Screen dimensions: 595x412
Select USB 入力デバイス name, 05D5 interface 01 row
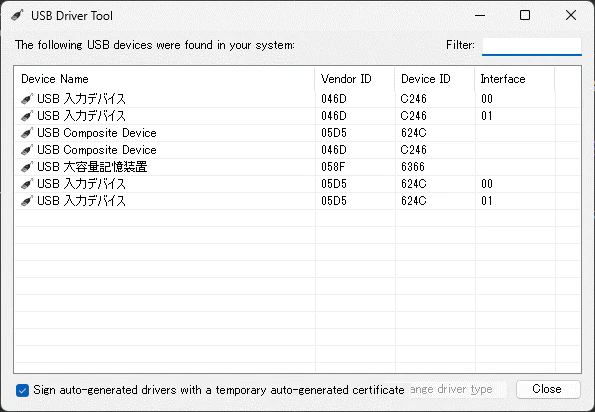tap(81, 201)
